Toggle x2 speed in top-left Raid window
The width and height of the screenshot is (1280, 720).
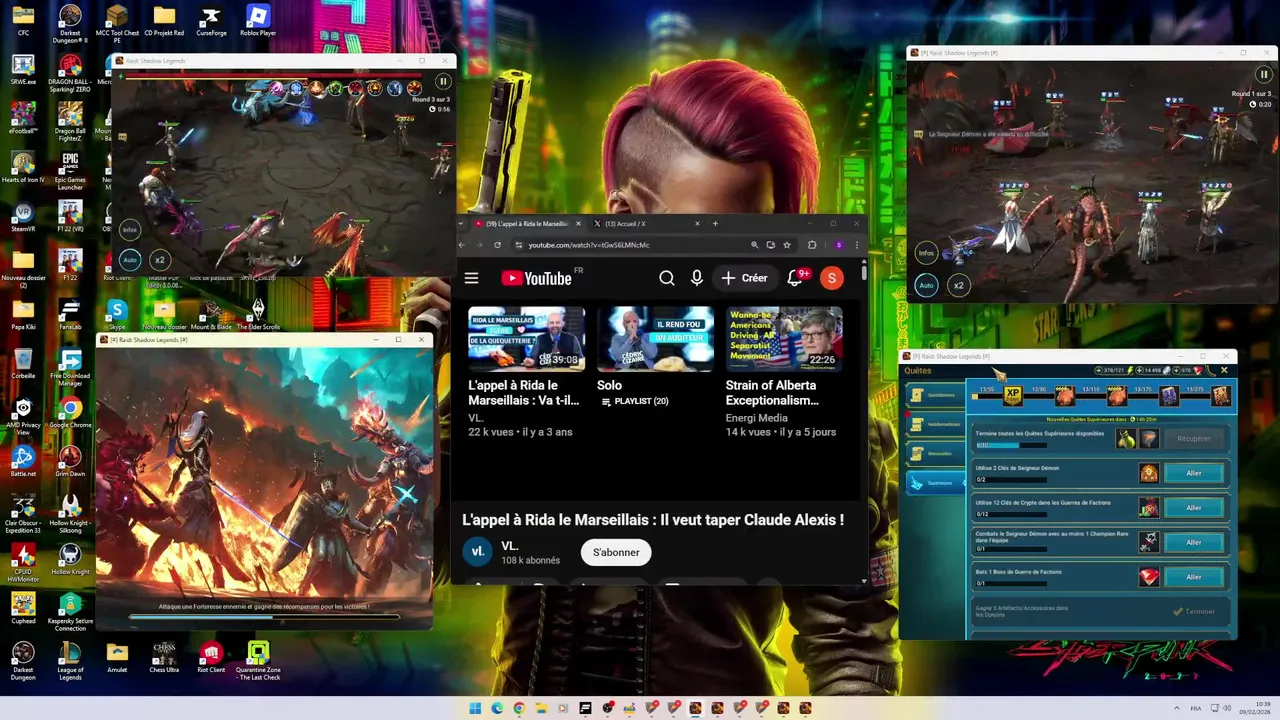point(158,259)
